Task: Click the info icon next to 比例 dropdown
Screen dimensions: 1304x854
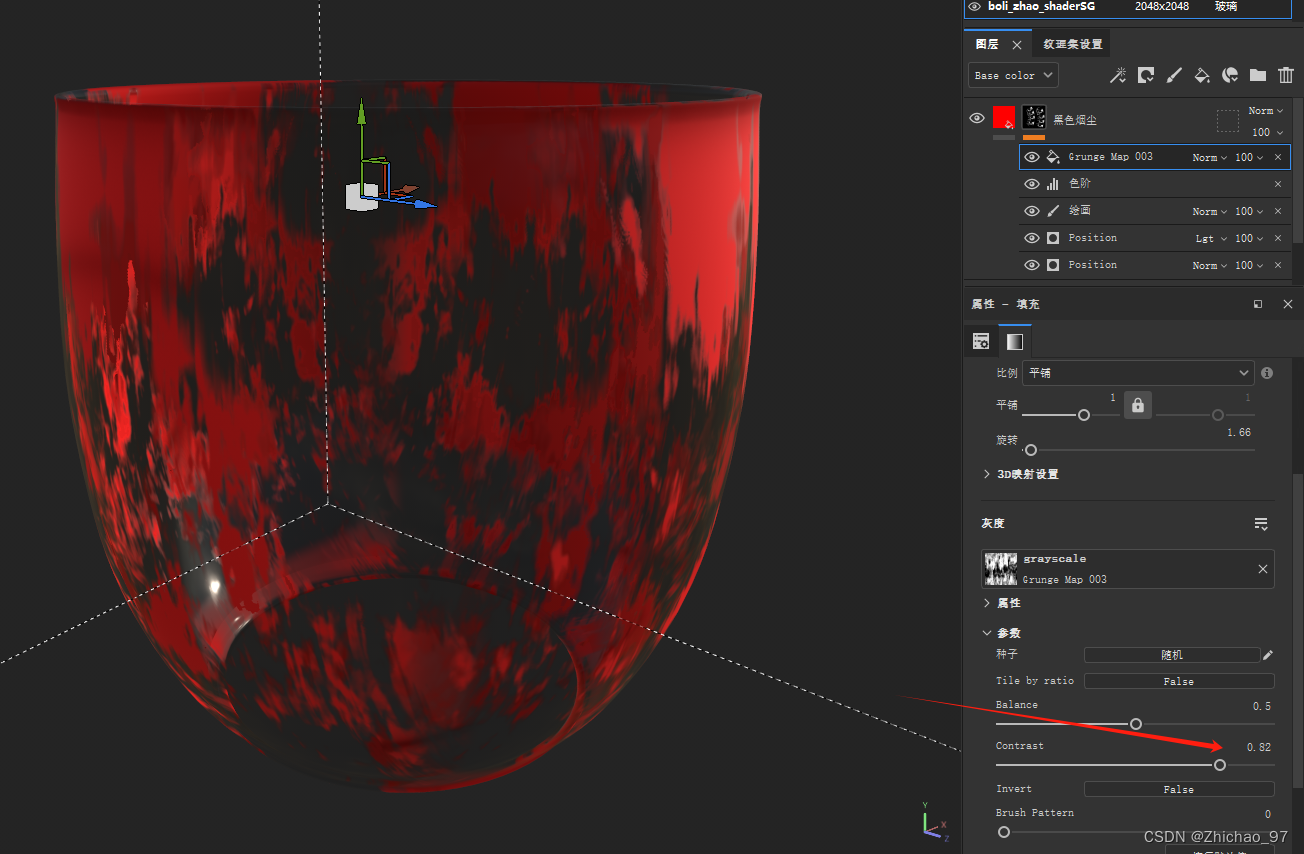Action: click(x=1267, y=373)
